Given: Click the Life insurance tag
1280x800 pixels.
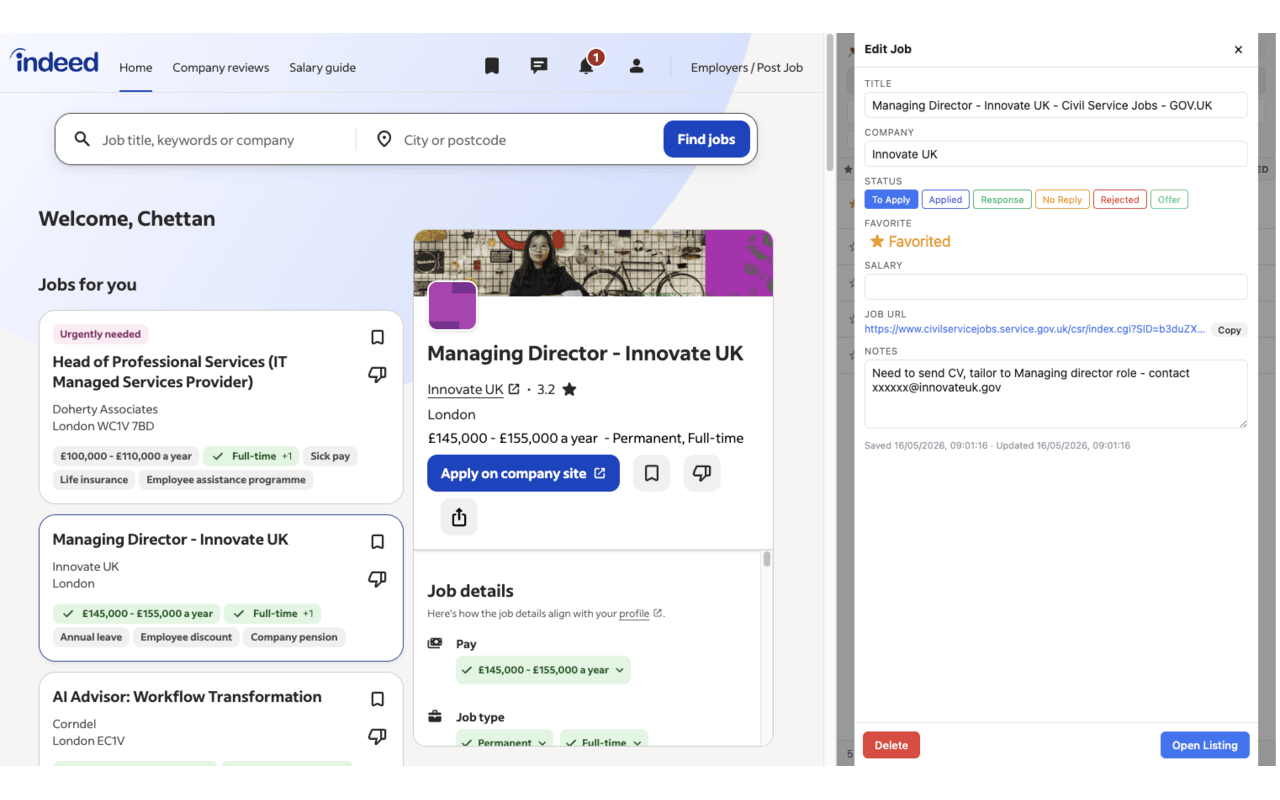Looking at the screenshot, I should point(94,480).
